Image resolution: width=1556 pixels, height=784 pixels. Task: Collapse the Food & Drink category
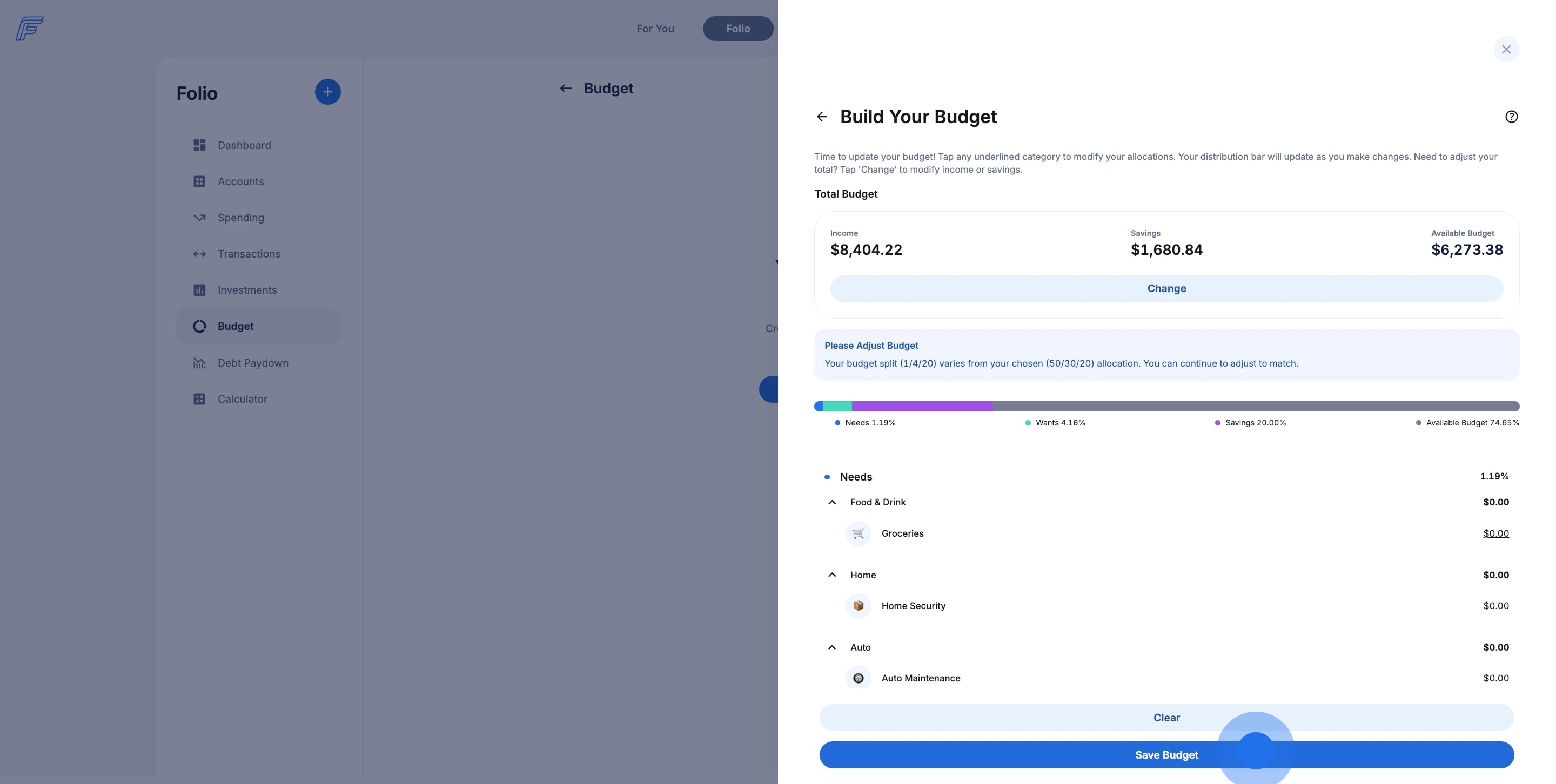832,502
